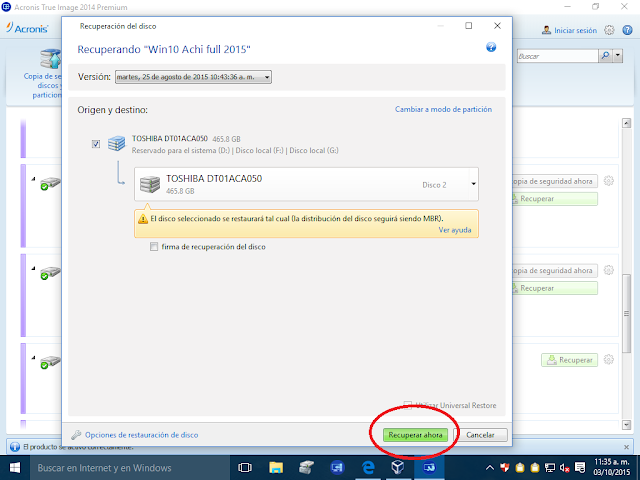This screenshot has width=640, height=480.
Task: Collapse the first backup entry triangle
Action: (33, 179)
